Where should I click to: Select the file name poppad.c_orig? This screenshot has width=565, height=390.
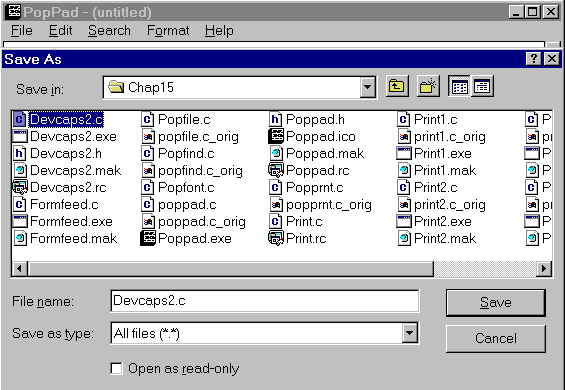(x=202, y=221)
